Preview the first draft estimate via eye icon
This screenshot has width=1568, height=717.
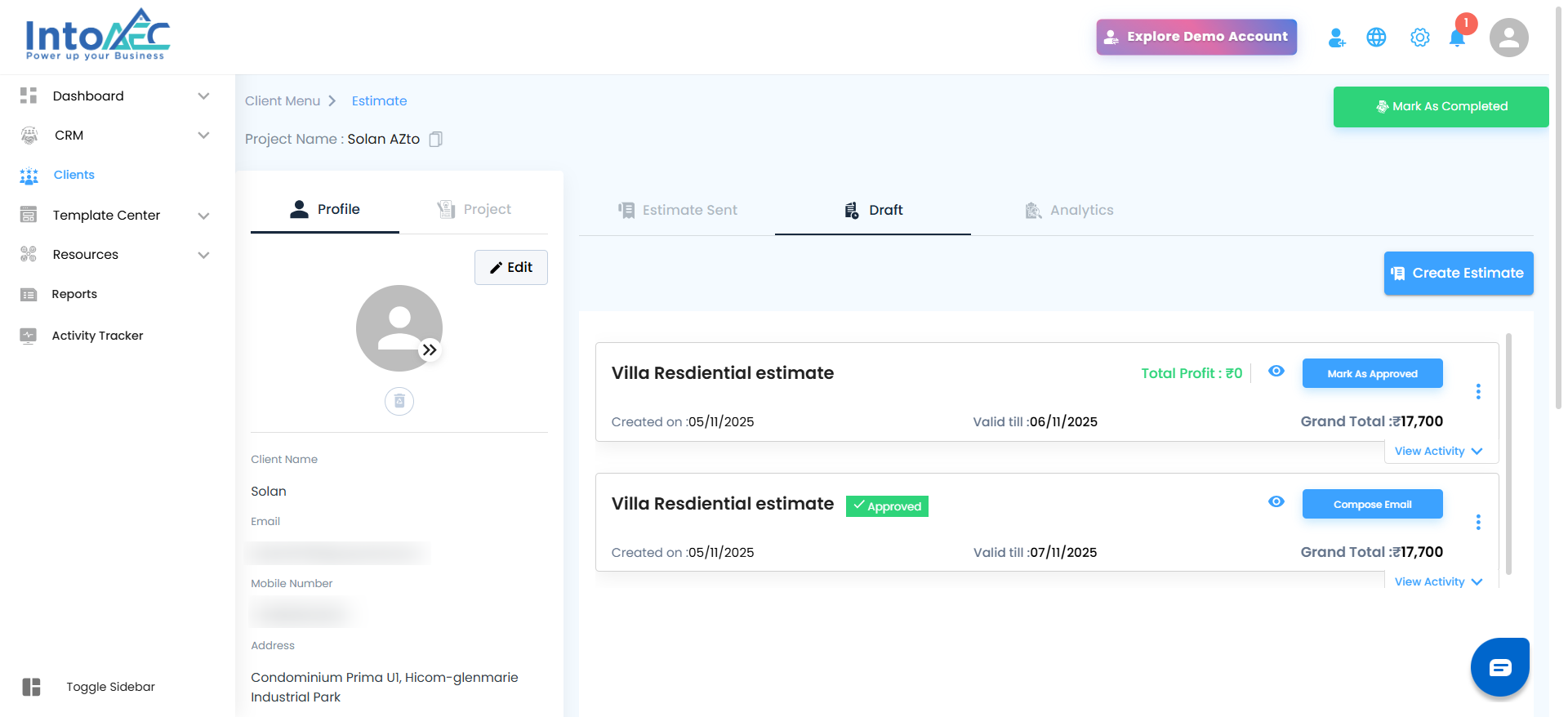[x=1276, y=372]
